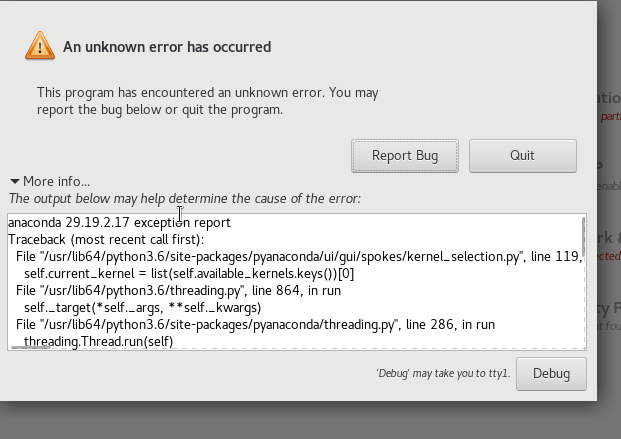This screenshot has height=439, width=621.
Task: Click the orange warning triangle icon
Action: click(x=39, y=45)
